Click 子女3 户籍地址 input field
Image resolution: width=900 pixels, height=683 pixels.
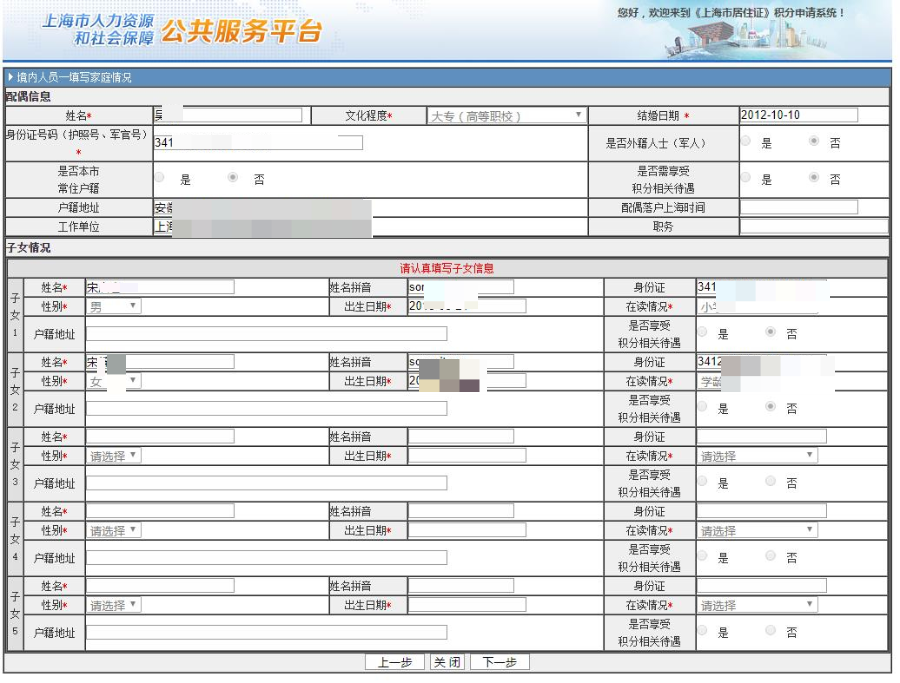tap(266, 483)
